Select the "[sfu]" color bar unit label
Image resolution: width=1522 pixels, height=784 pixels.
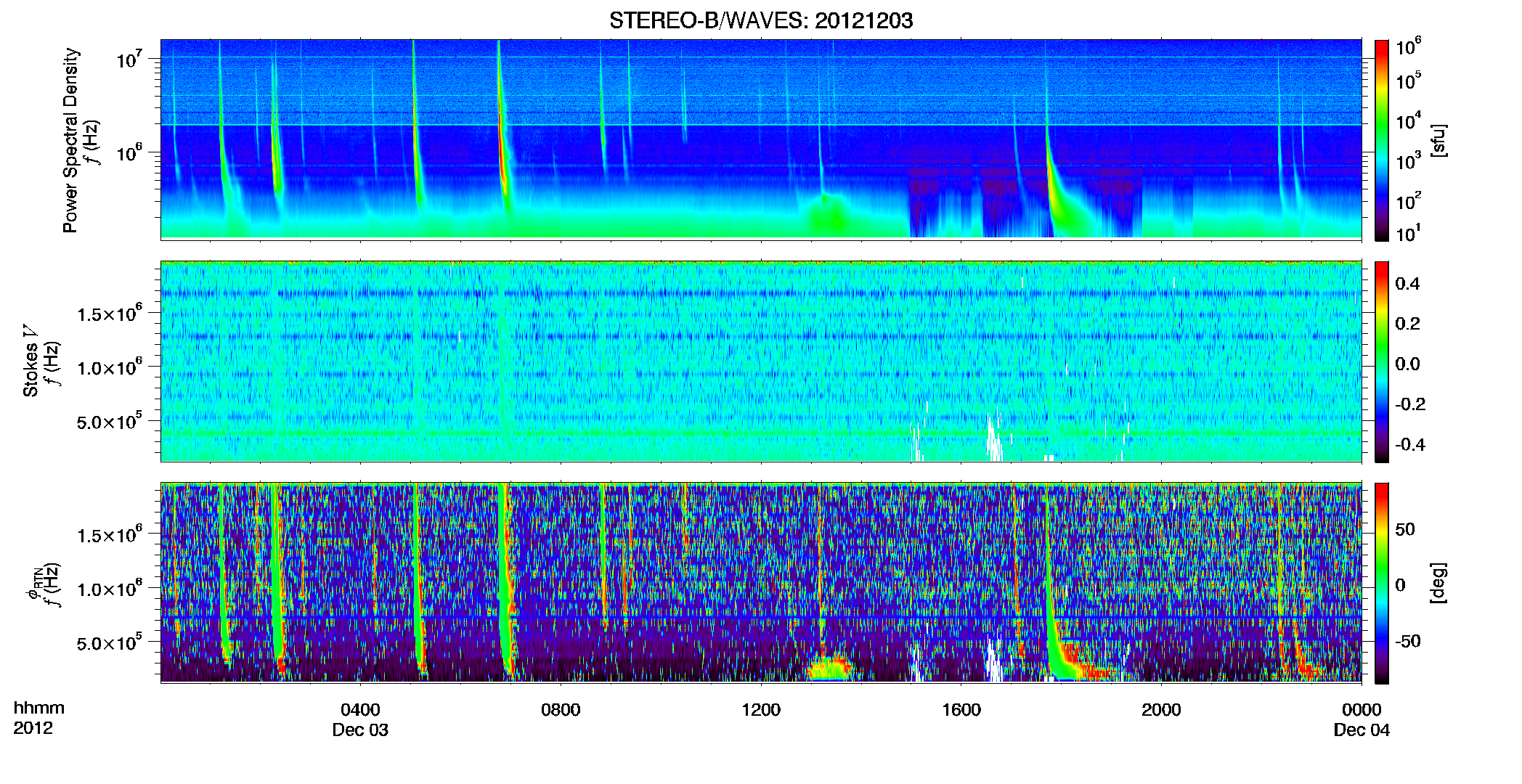click(1438, 140)
